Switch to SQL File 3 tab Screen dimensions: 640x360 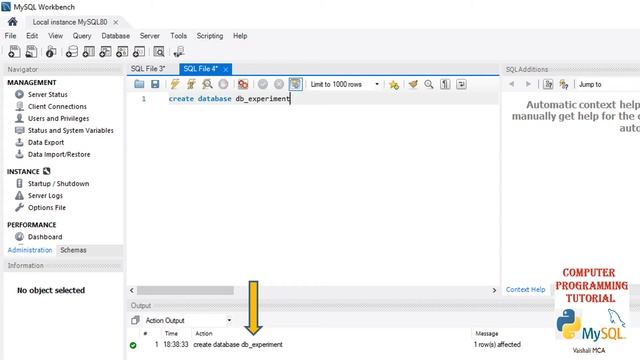click(x=148, y=69)
